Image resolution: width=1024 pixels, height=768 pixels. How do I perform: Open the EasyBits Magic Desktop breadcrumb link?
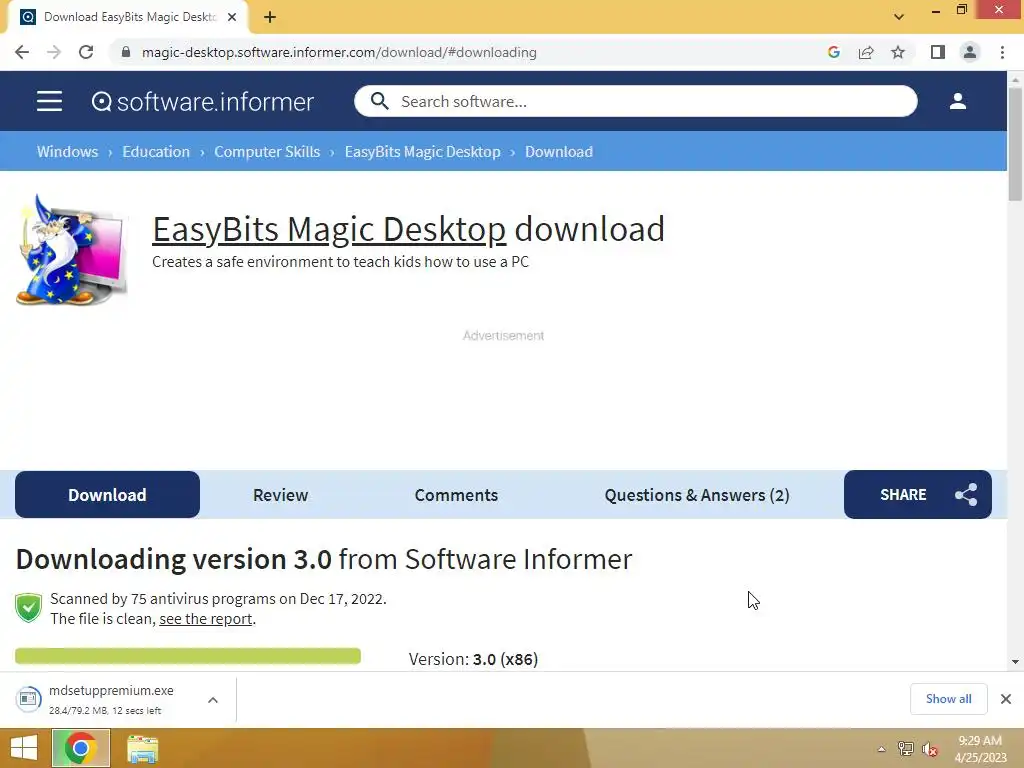coord(423,152)
